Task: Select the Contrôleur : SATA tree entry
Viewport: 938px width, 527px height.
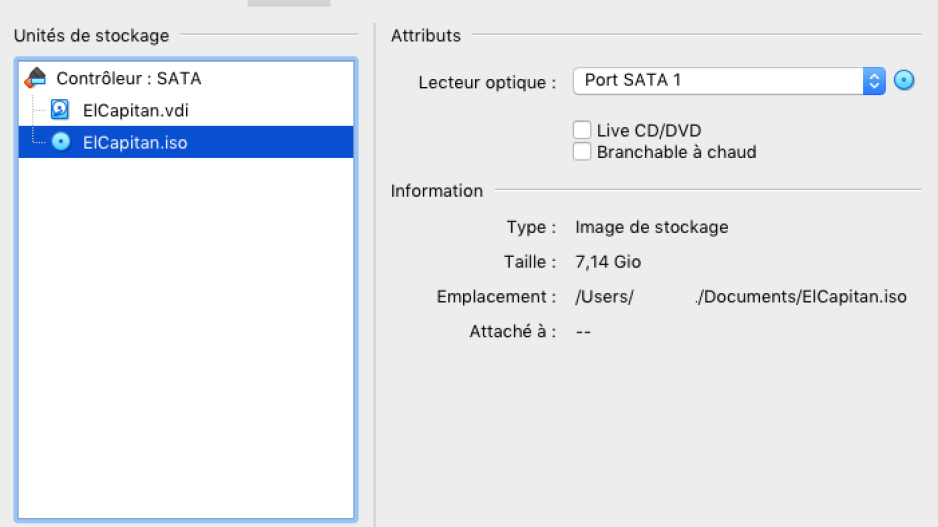Action: click(128, 78)
